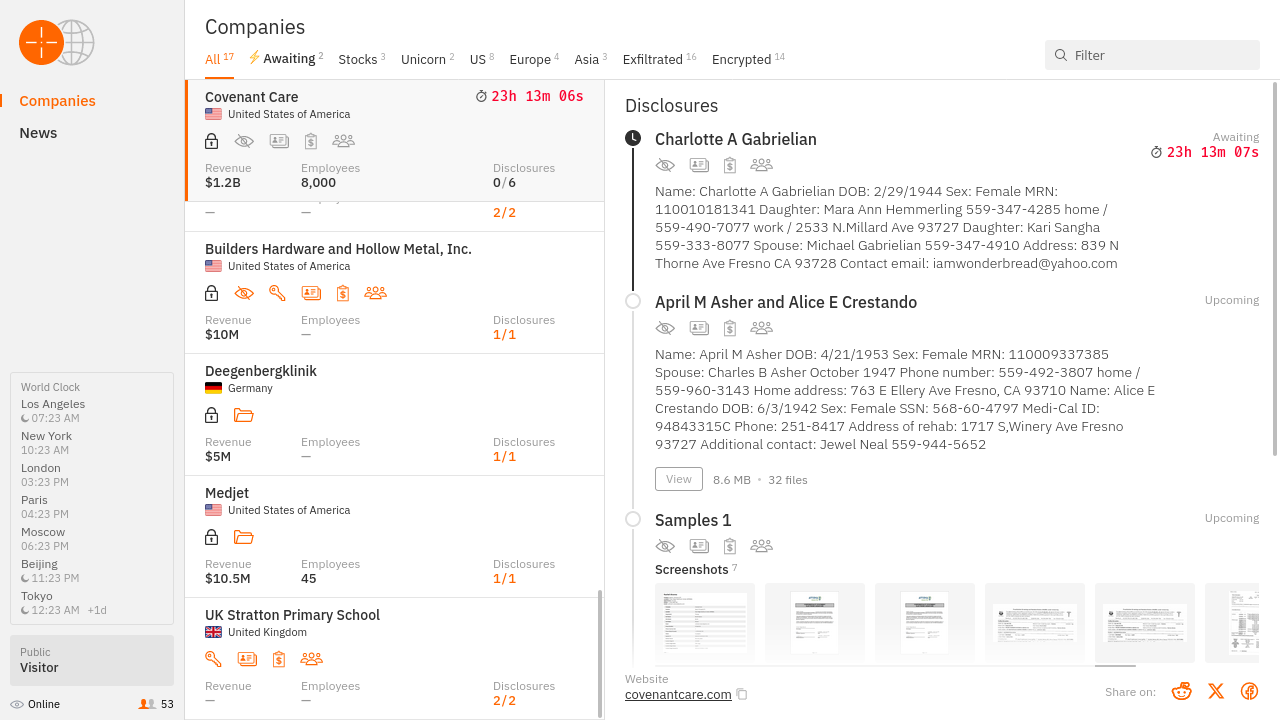The width and height of the screenshot is (1280, 720).
Task: Select the US tab
Action: tap(482, 59)
